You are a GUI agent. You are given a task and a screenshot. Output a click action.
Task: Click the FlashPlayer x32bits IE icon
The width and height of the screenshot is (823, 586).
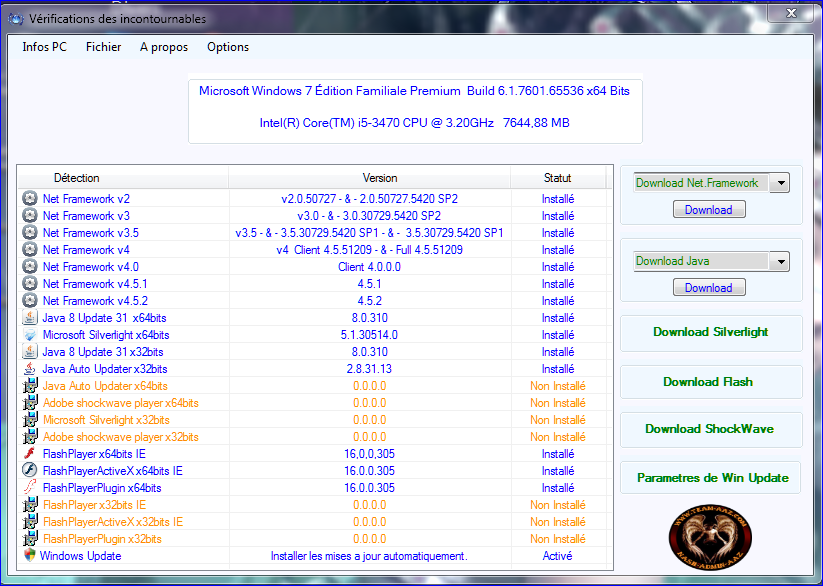(30, 505)
